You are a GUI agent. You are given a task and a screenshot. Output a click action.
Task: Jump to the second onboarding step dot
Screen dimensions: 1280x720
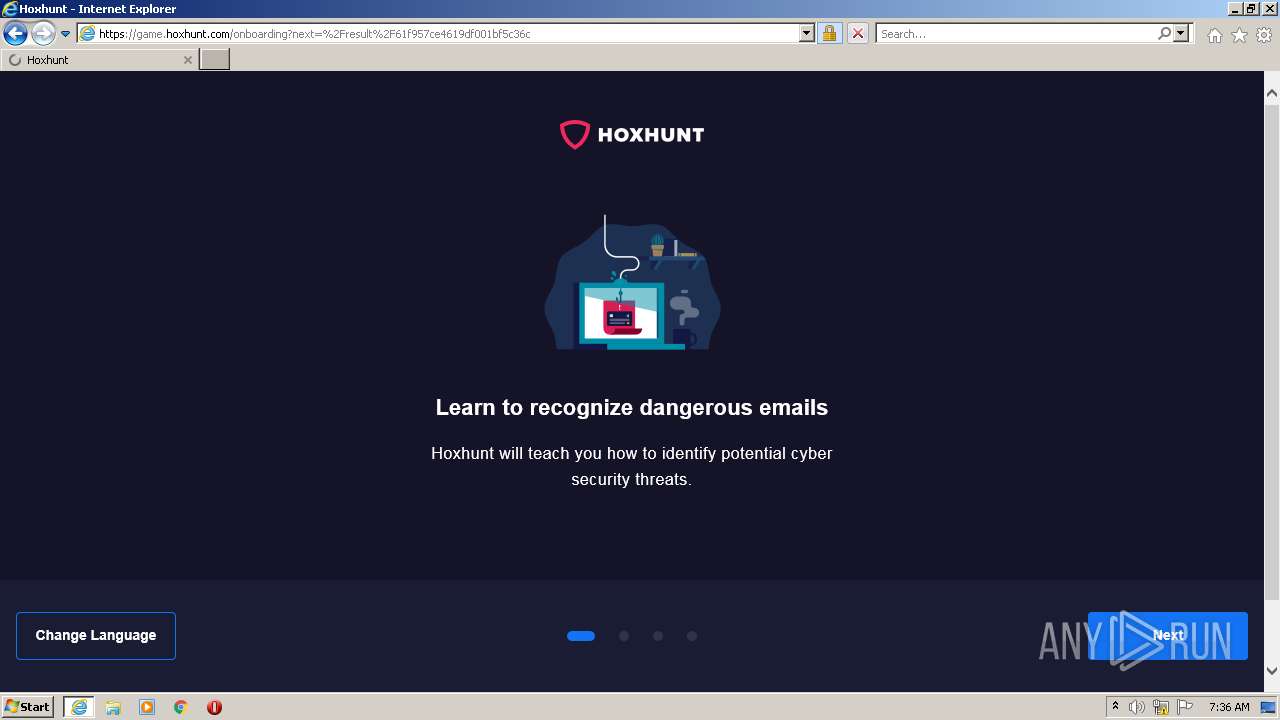(624, 636)
